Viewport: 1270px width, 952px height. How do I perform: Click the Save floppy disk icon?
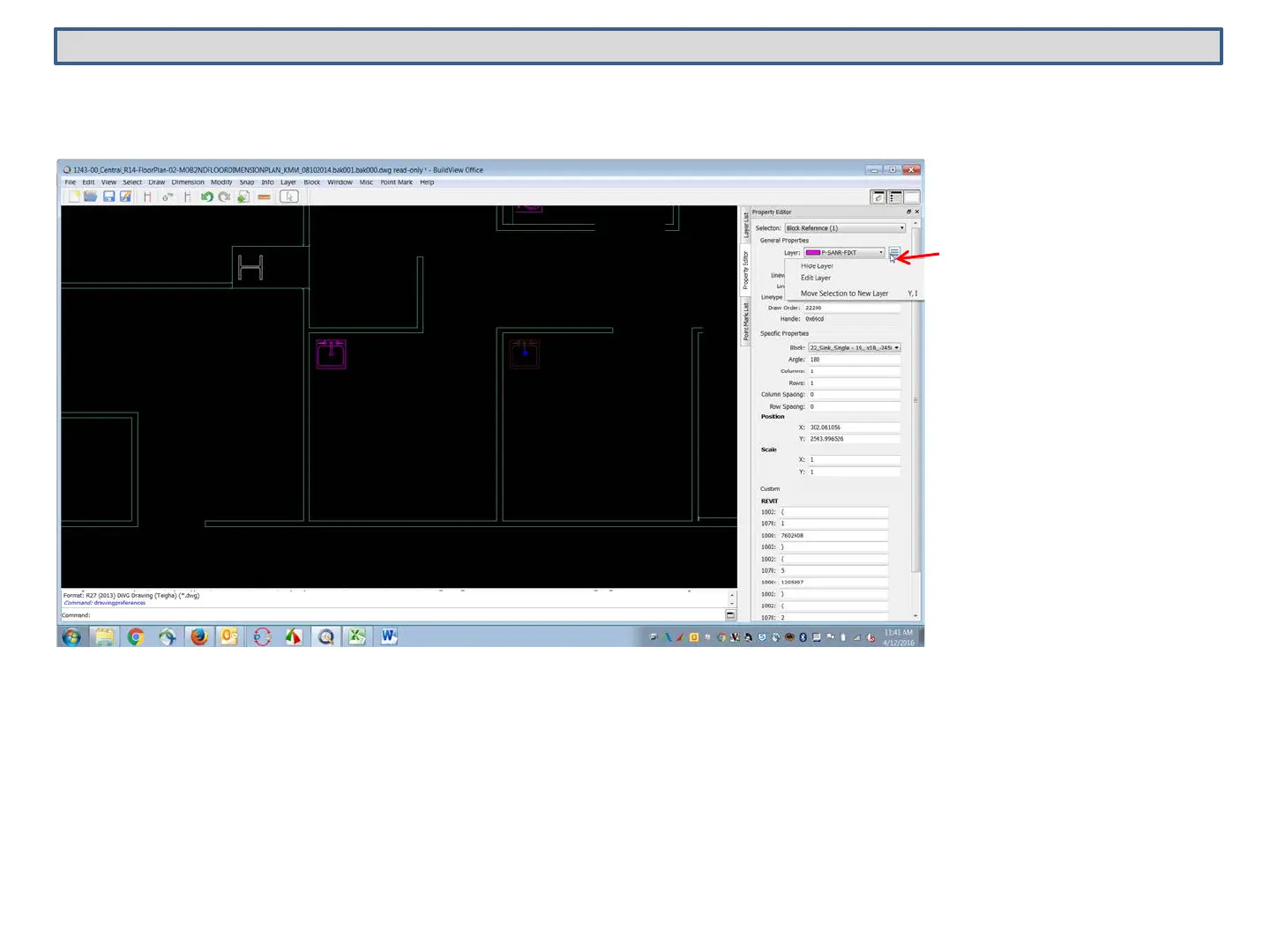tap(109, 197)
